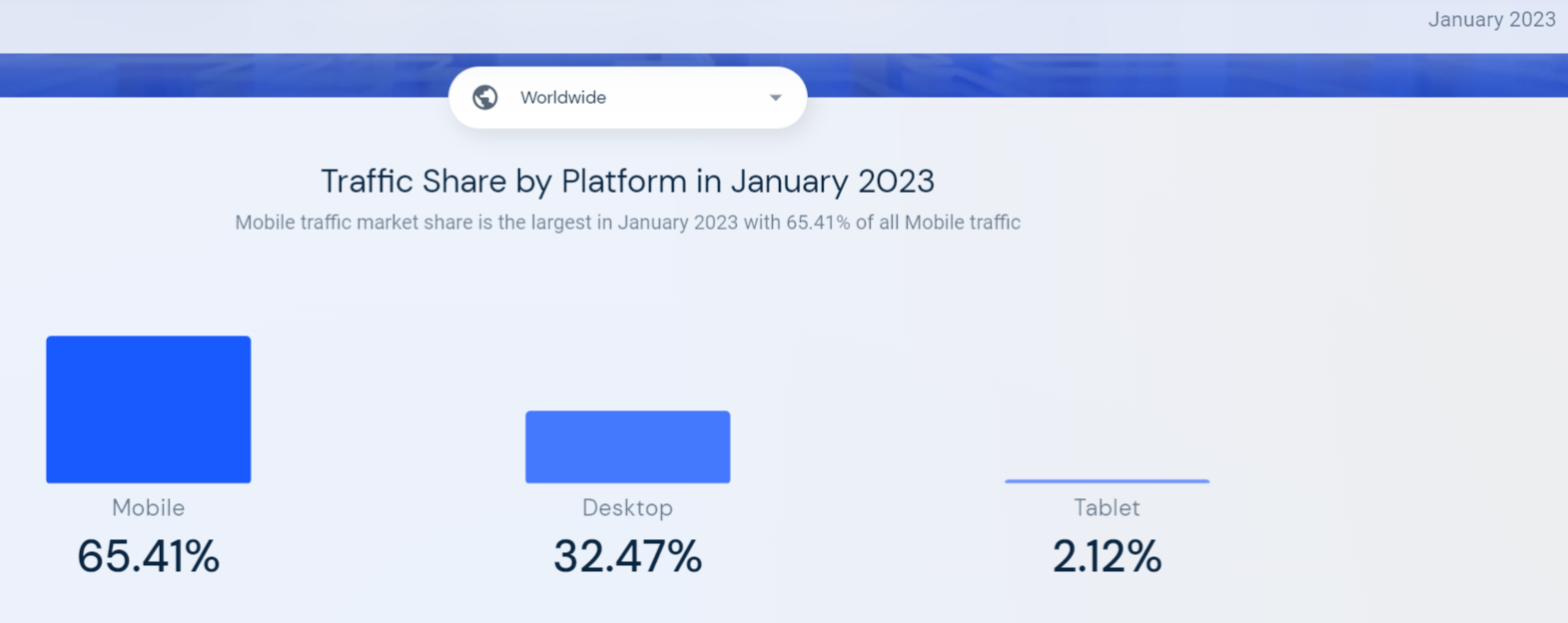Click the Desktop traffic bar

coord(627,447)
